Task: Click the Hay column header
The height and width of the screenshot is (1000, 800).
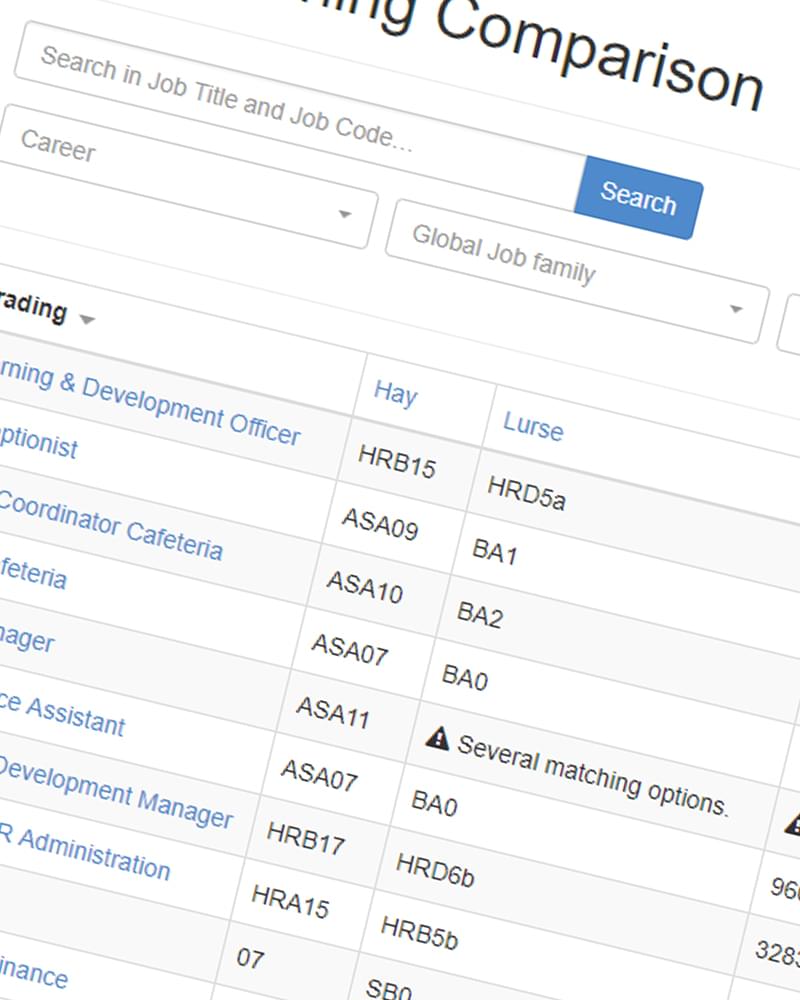Action: click(x=396, y=393)
